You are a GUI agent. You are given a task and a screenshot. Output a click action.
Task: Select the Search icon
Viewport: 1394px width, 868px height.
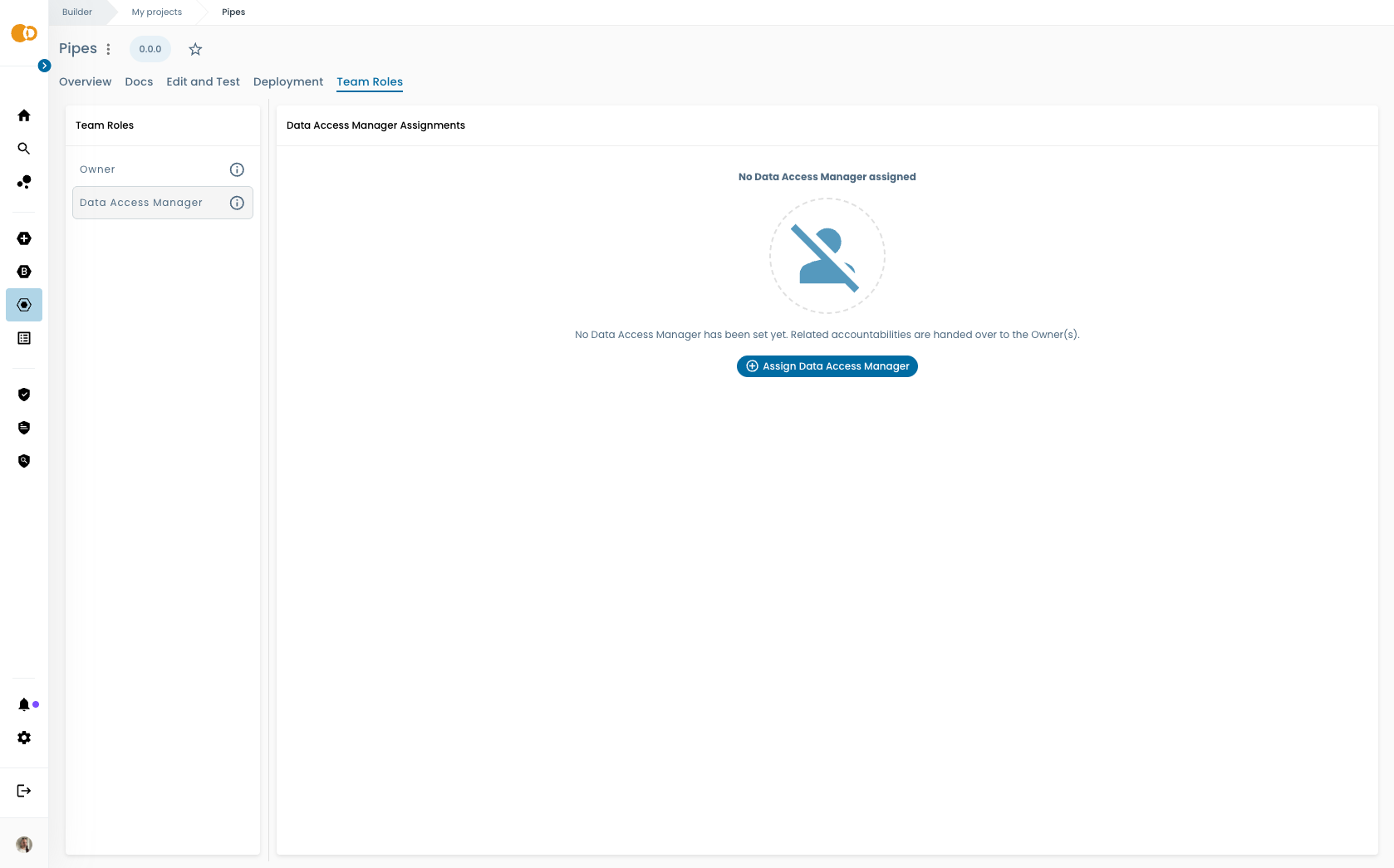[x=24, y=149]
